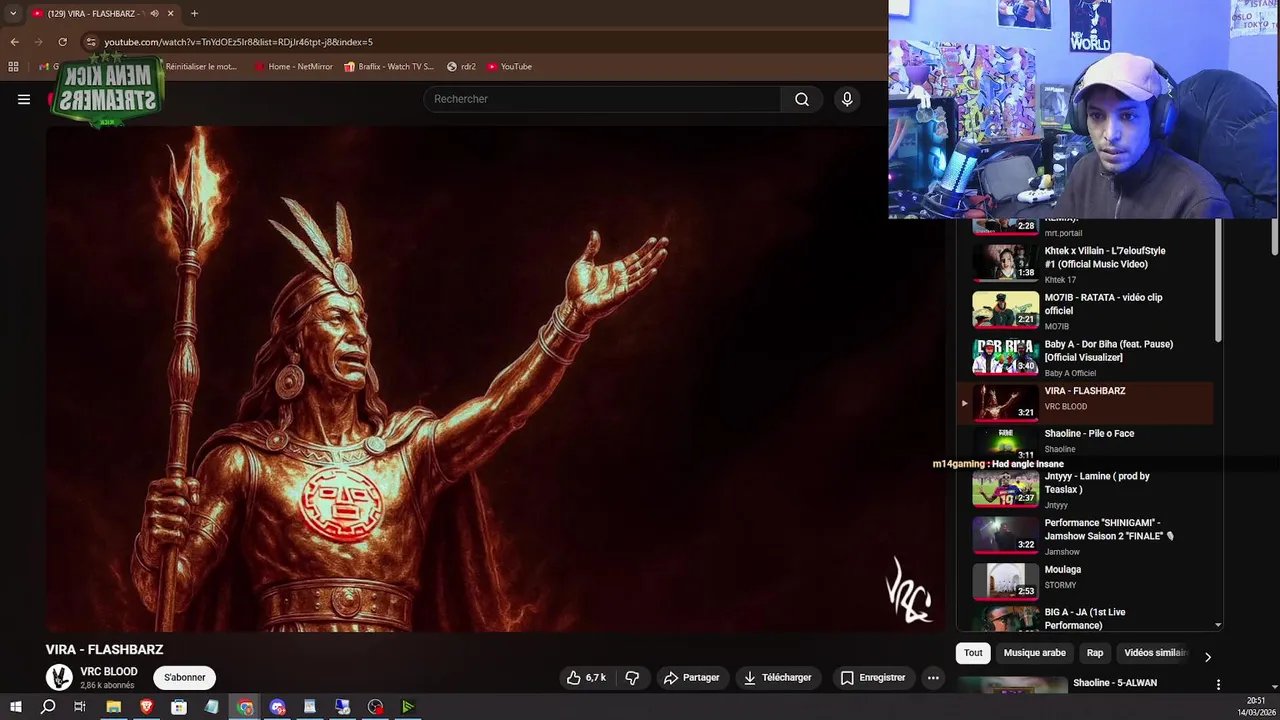Open Task View on taskbar
The image size is (1280, 720).
point(80,707)
